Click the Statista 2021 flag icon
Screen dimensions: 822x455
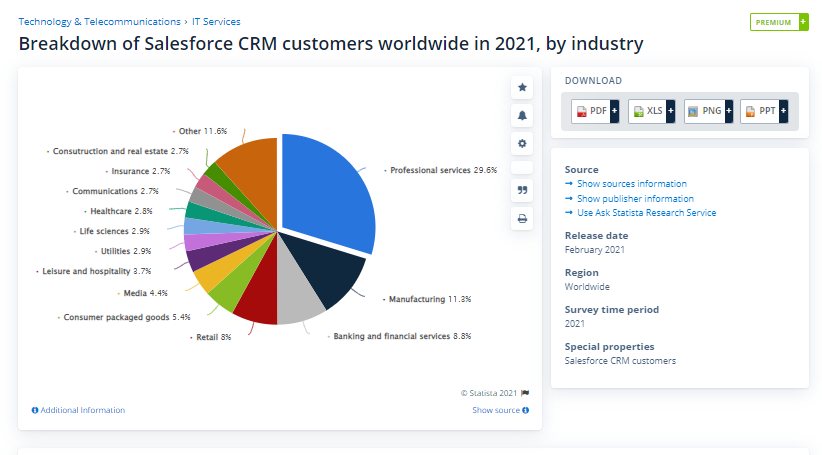pos(525,393)
